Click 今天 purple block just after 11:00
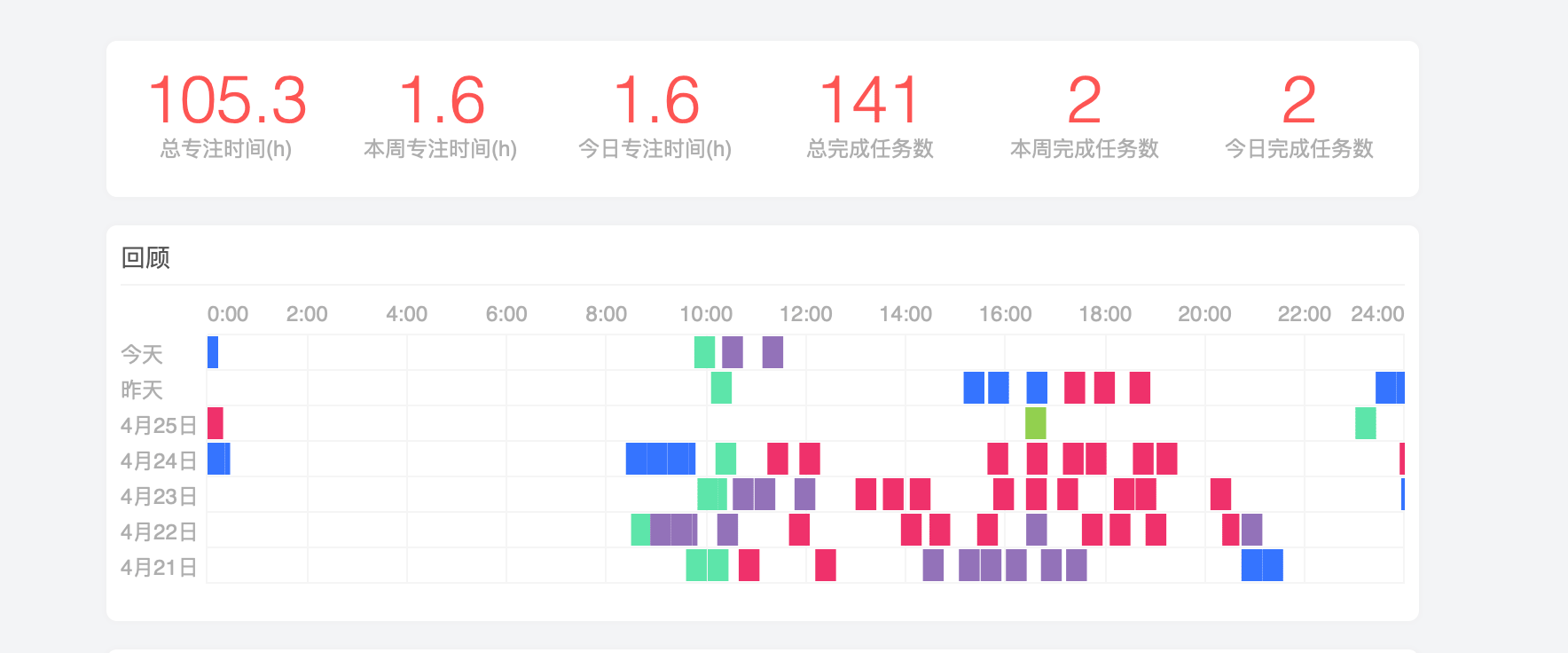This screenshot has width=1568, height=653. point(772,352)
